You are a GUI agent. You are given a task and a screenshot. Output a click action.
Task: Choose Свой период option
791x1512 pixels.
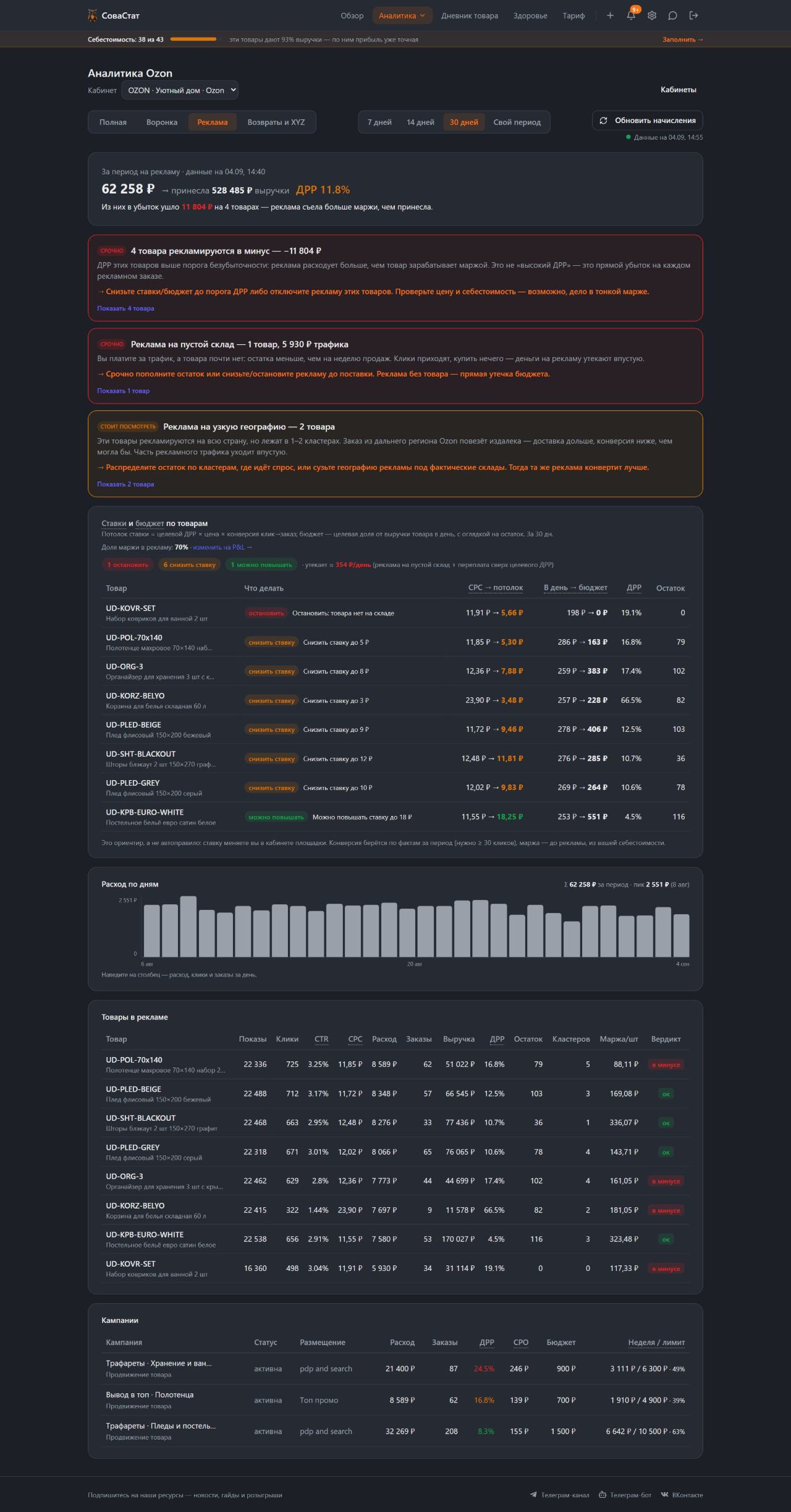tap(517, 122)
